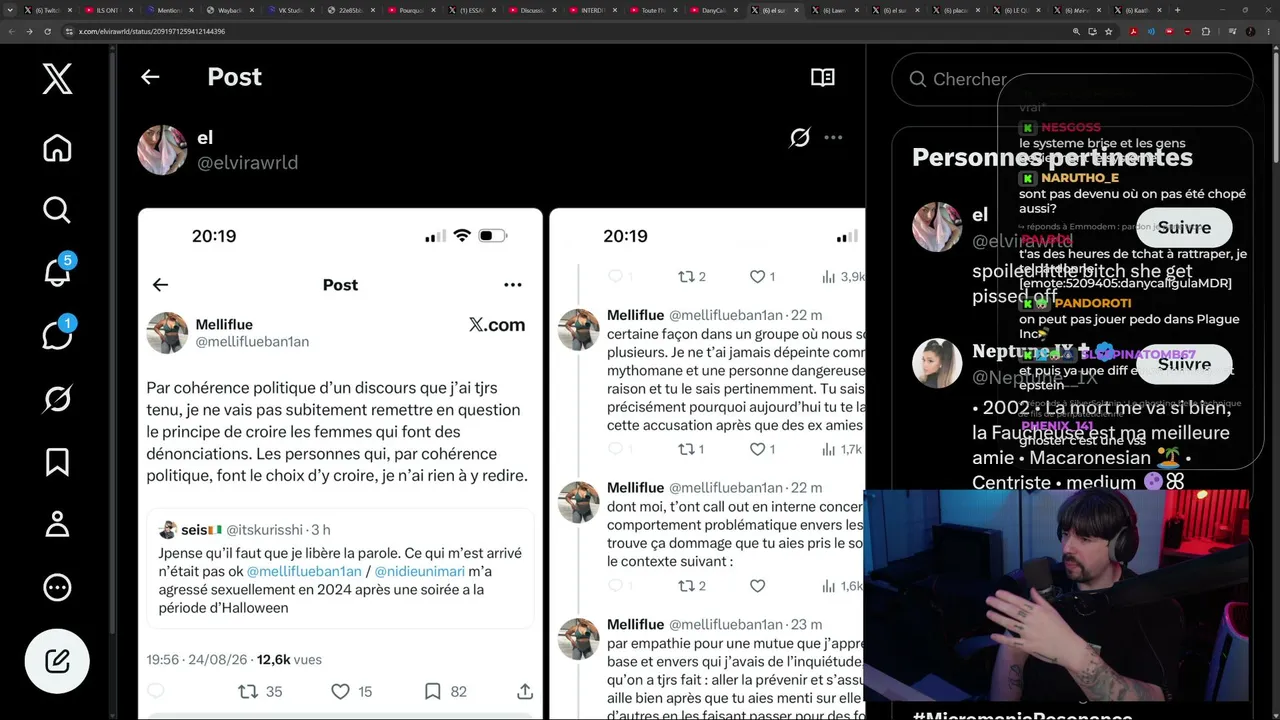Follow Neptune_IX with the Suivre button
This screenshot has height=720, width=1280.
tap(1184, 364)
